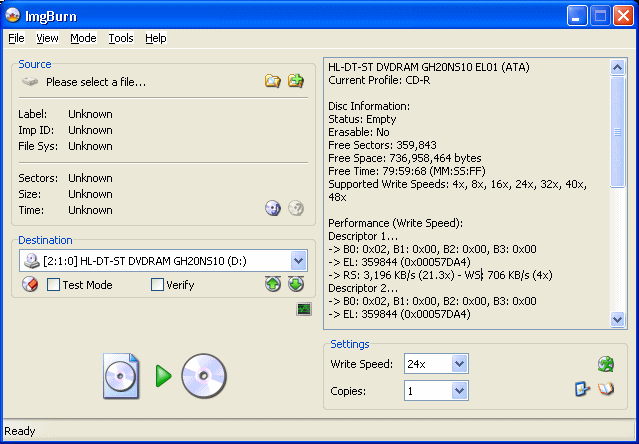Click the Label 'Unknown' value

pos(90,114)
